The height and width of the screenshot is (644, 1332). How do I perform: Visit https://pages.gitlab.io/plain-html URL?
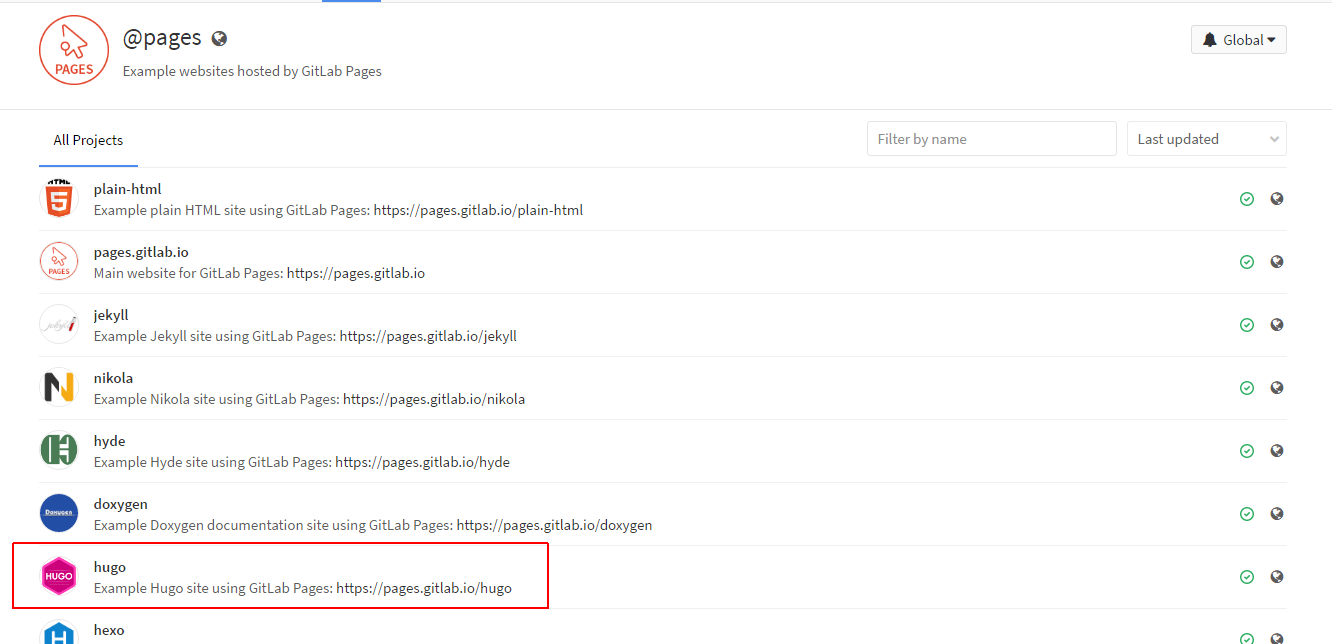tap(478, 210)
